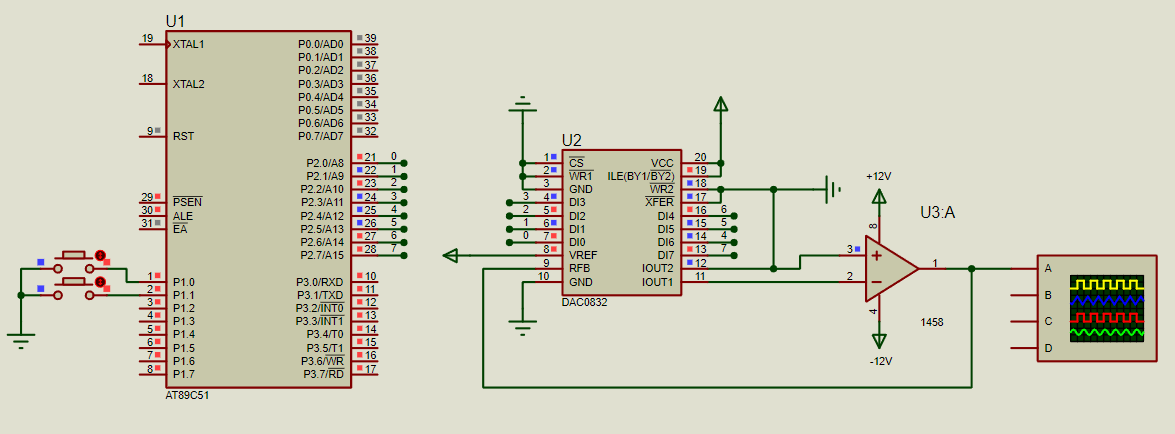Click the IOUT1 pin label
Viewport: 1175px width, 434px height.
click(658, 282)
